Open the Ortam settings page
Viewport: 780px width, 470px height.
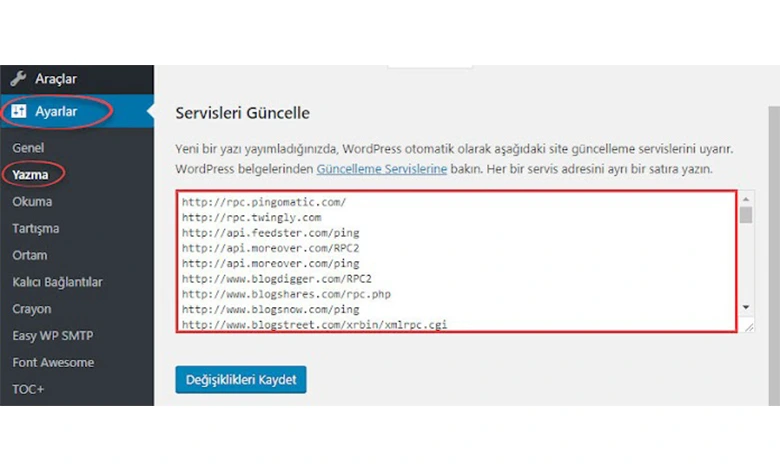[x=29, y=255]
